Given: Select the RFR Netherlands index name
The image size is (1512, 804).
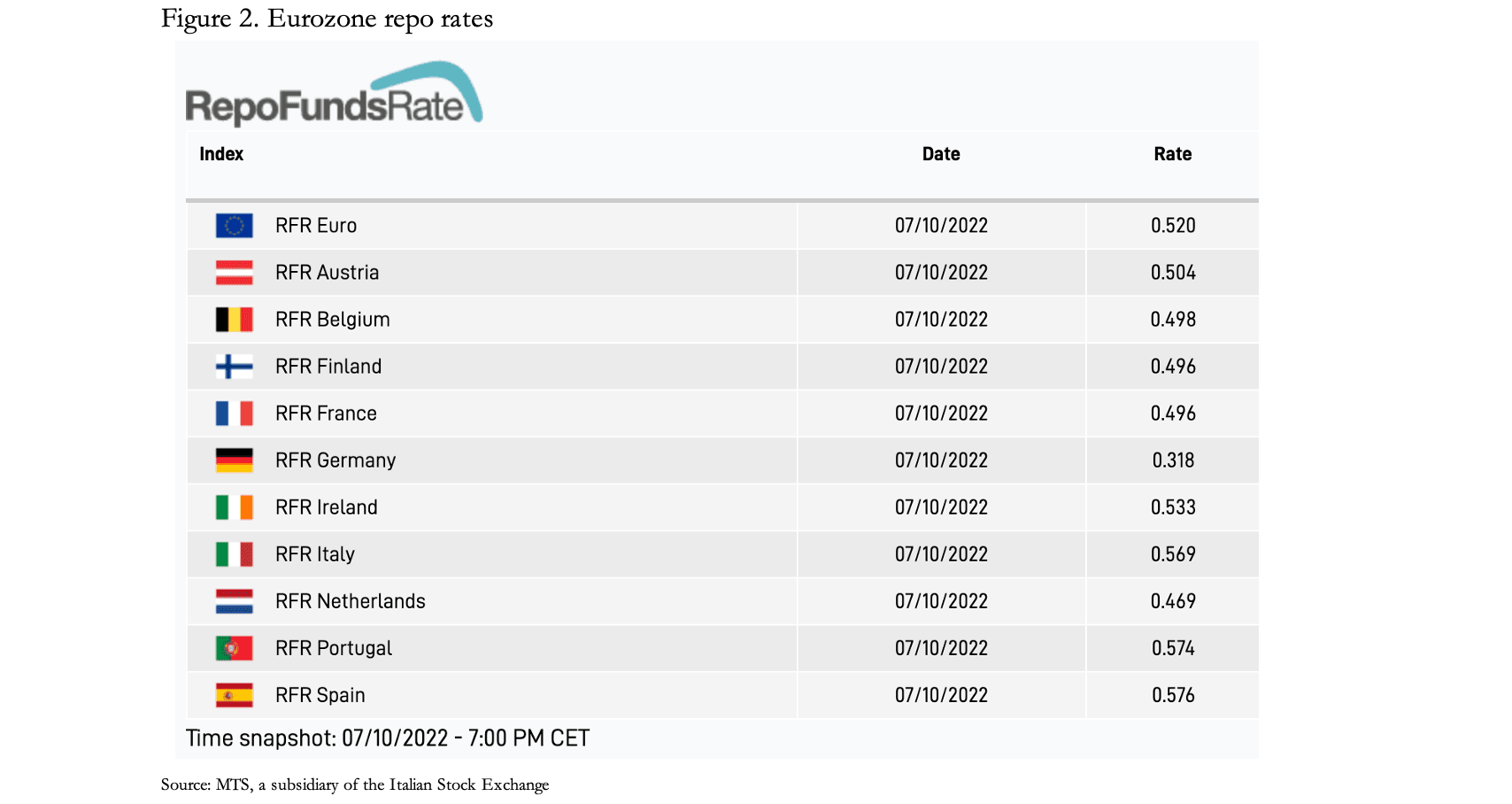Looking at the screenshot, I should [351, 601].
